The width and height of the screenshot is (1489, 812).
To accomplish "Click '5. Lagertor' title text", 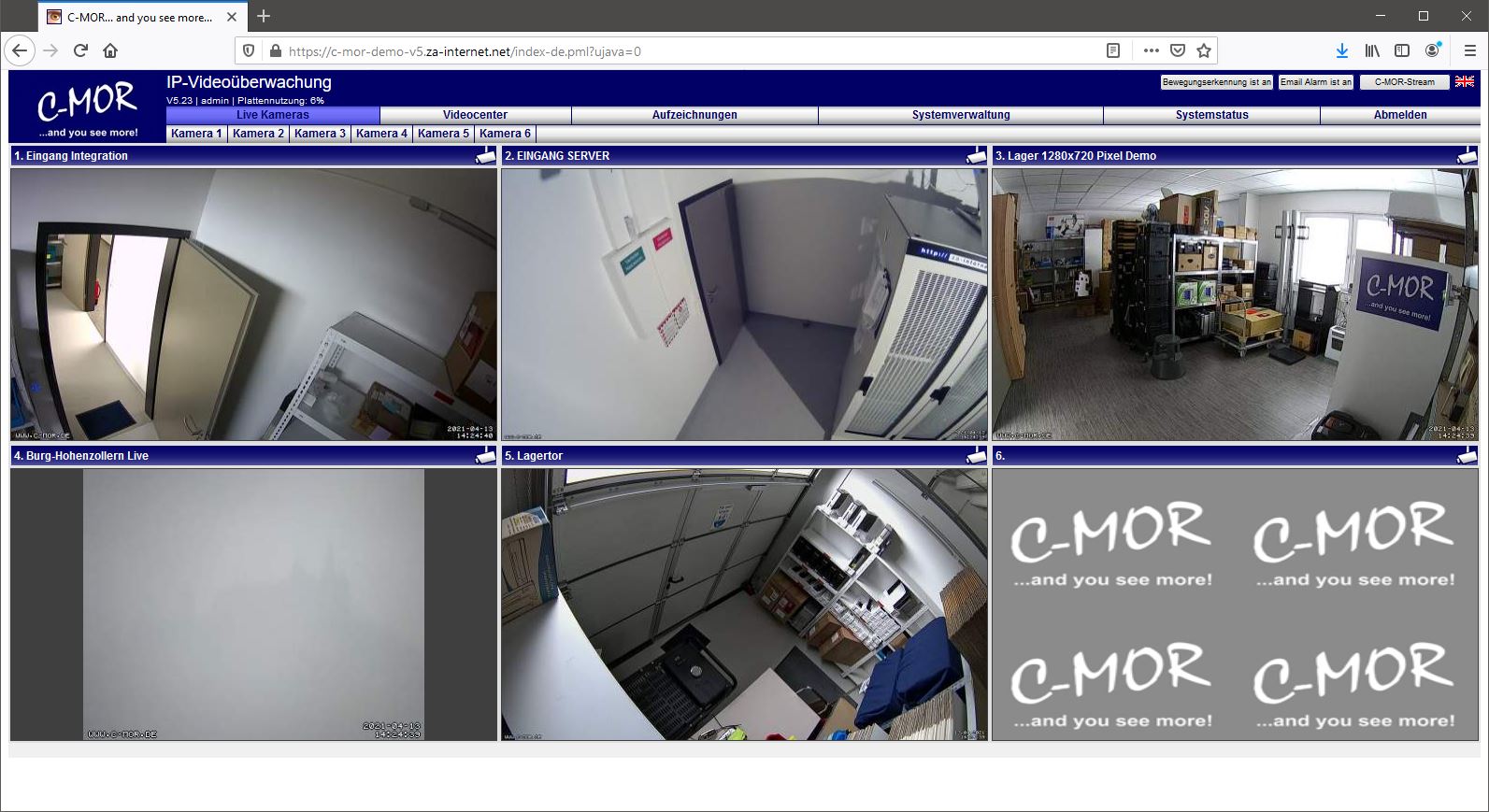I will click(534, 456).
